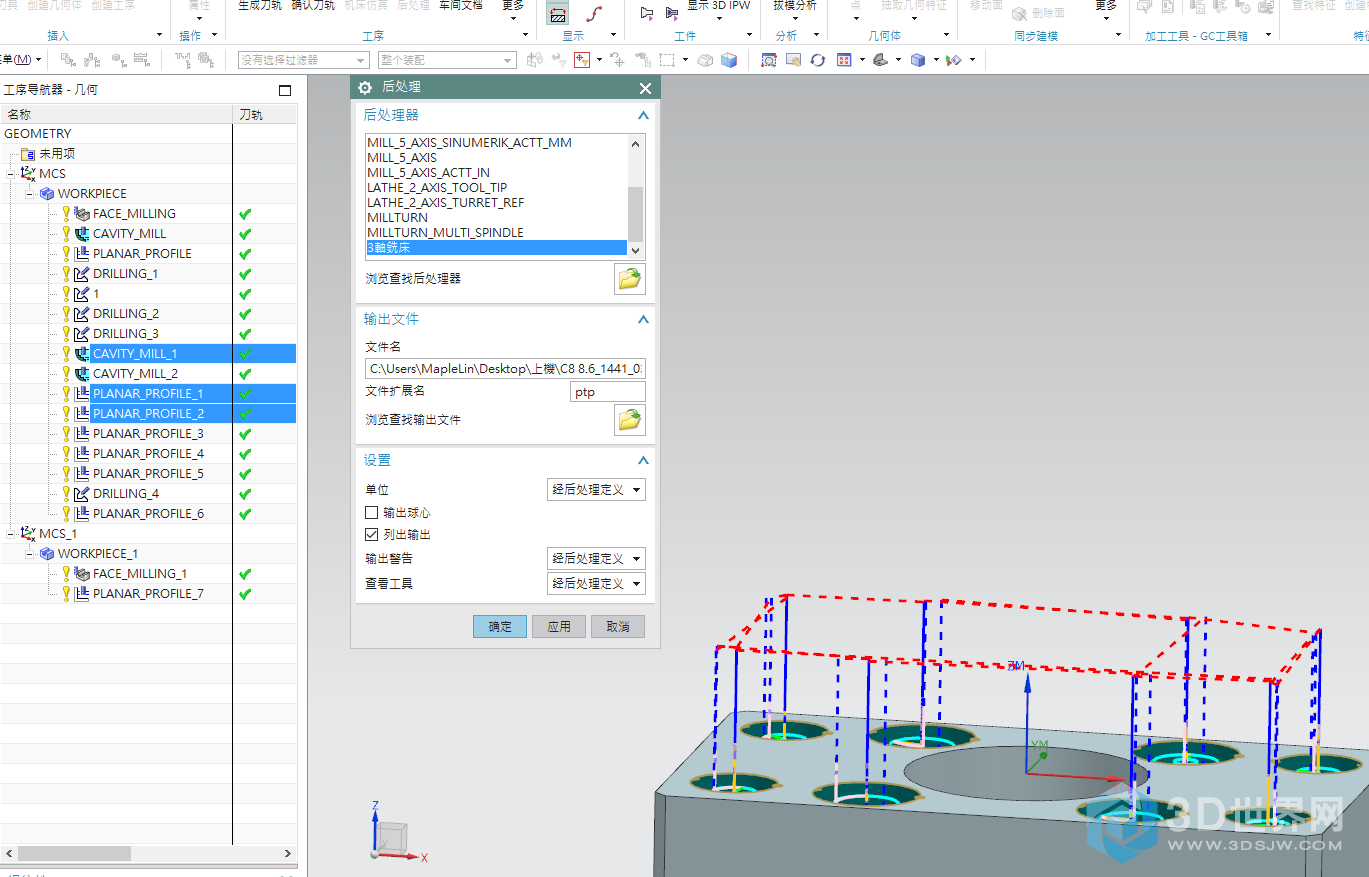The height and width of the screenshot is (877, 1369).
Task: Click the 确认刀轨 ribbon command
Action: coord(313,6)
